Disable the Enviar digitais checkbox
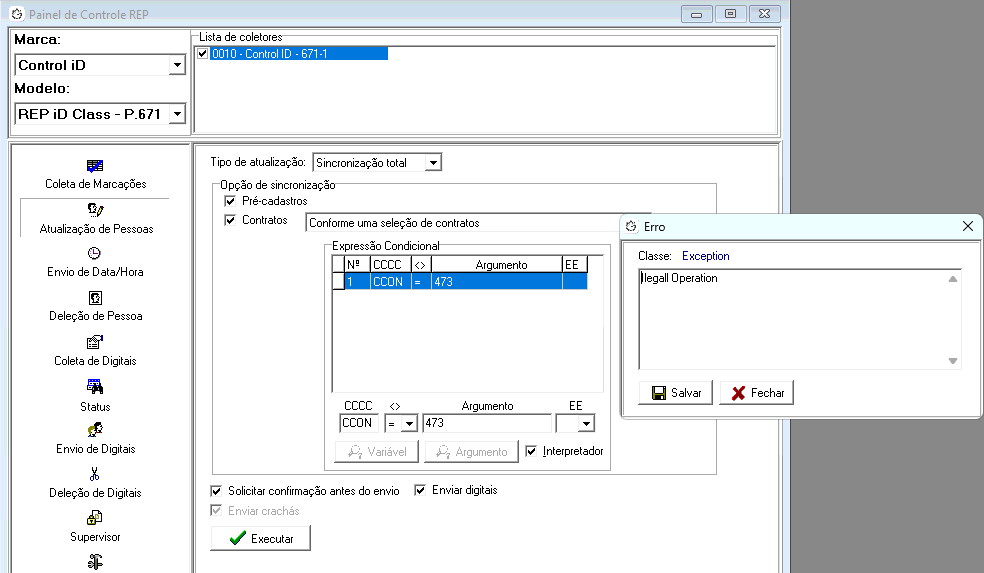 pyautogui.click(x=420, y=491)
